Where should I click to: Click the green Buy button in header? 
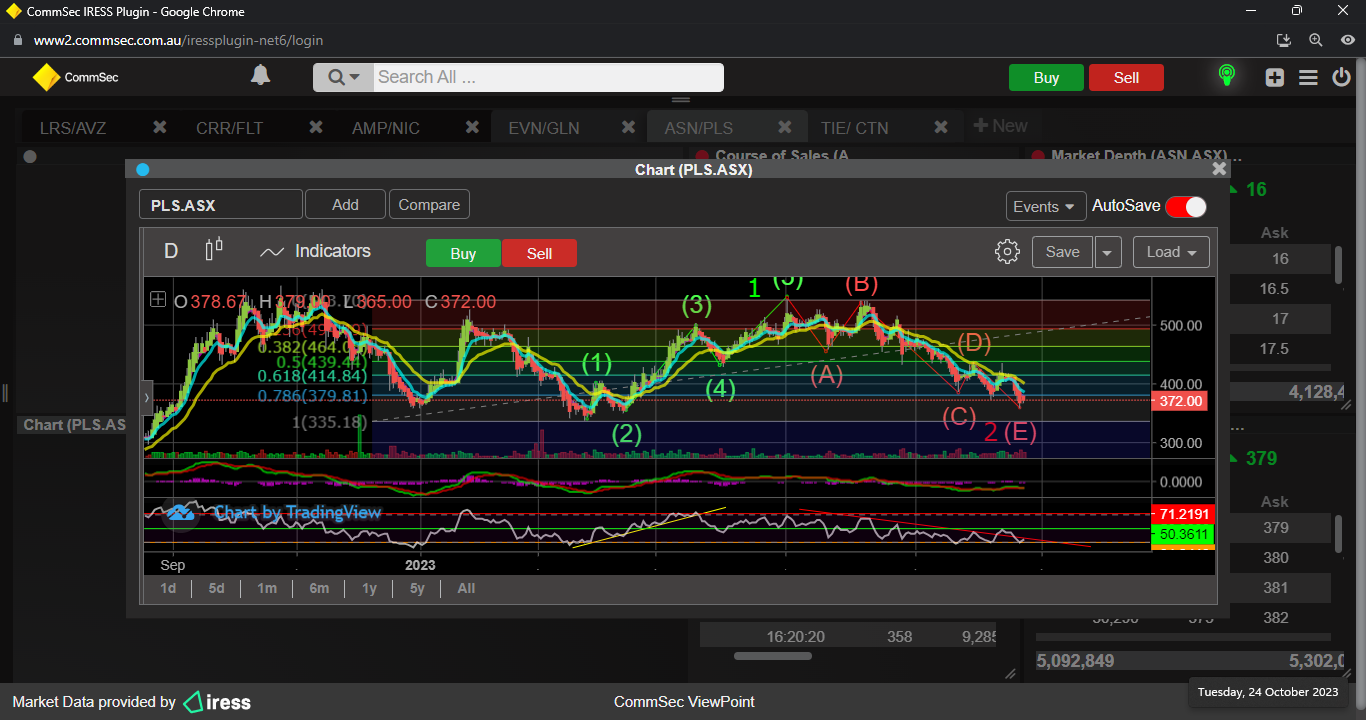(1046, 78)
